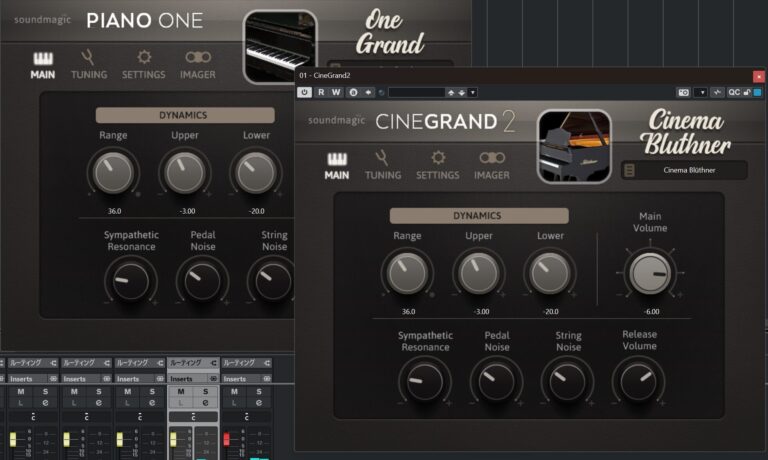The width and height of the screenshot is (768, 460).
Task: Click the preset list icon beside Cinema Blüthner
Action: tap(630, 170)
